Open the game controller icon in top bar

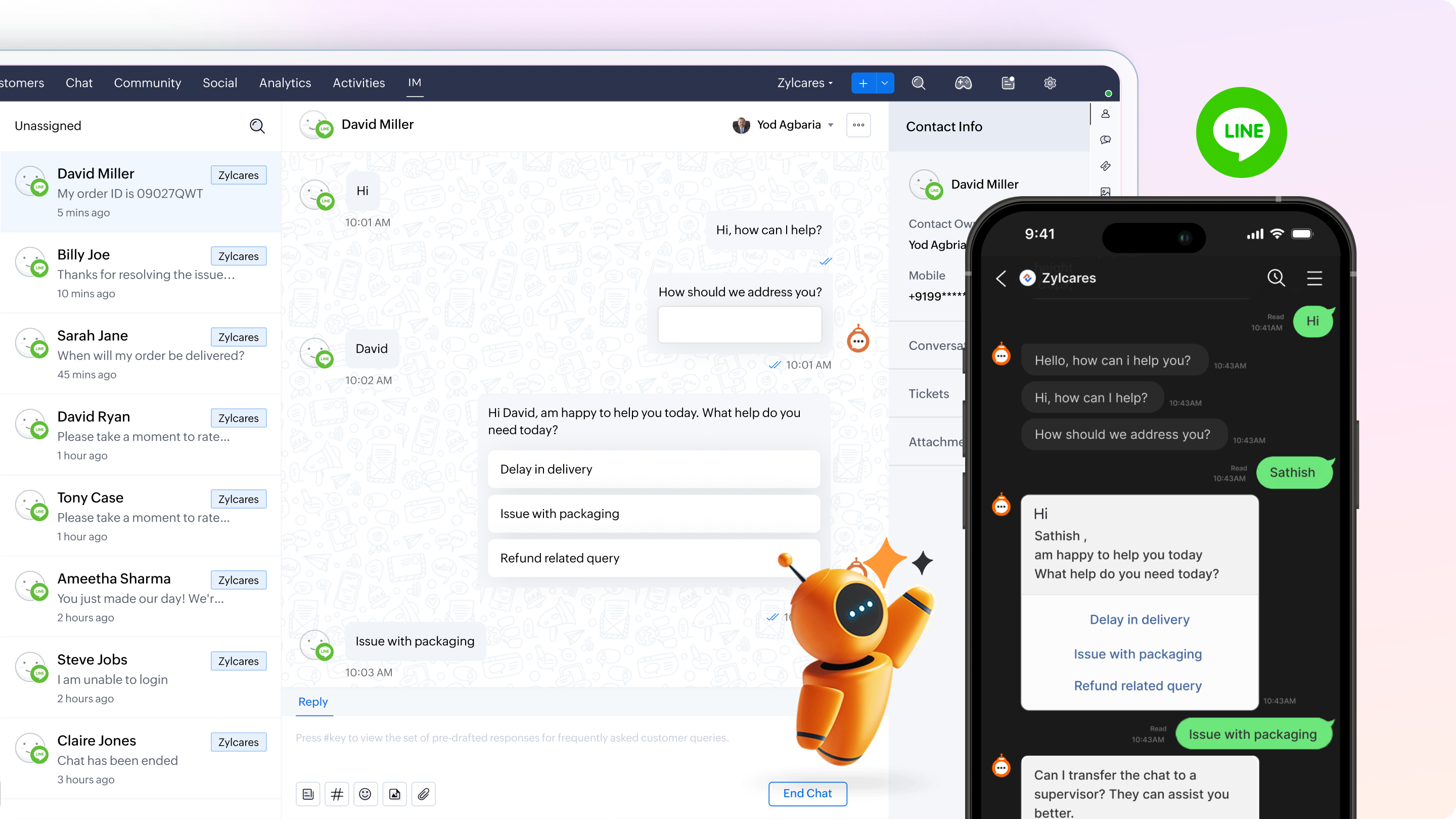pyautogui.click(x=963, y=83)
